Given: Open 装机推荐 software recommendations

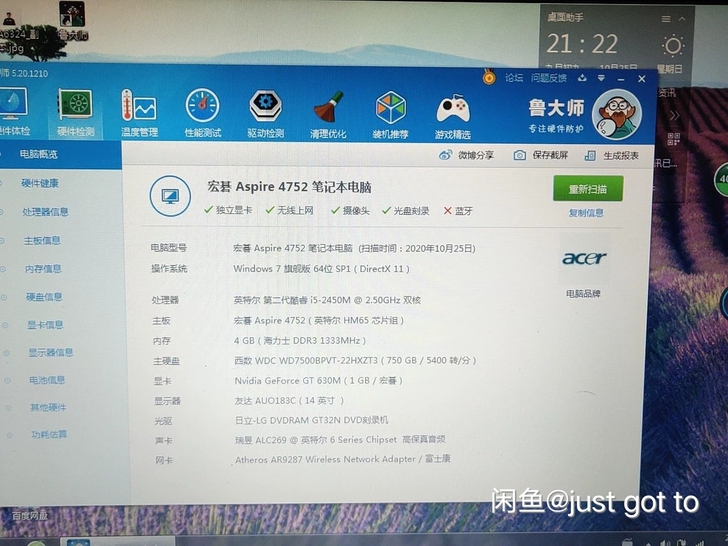Looking at the screenshot, I should point(390,116).
